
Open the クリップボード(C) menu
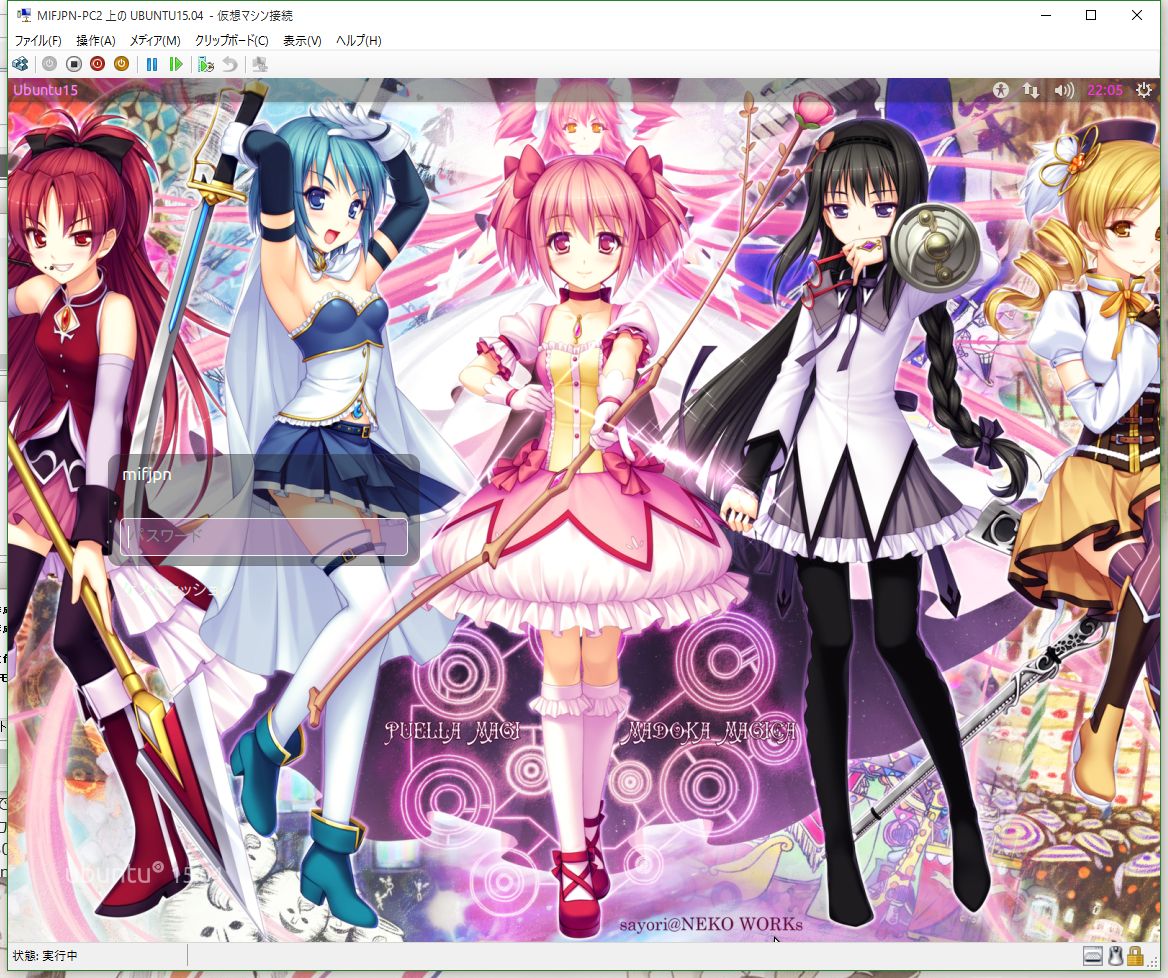pos(232,40)
